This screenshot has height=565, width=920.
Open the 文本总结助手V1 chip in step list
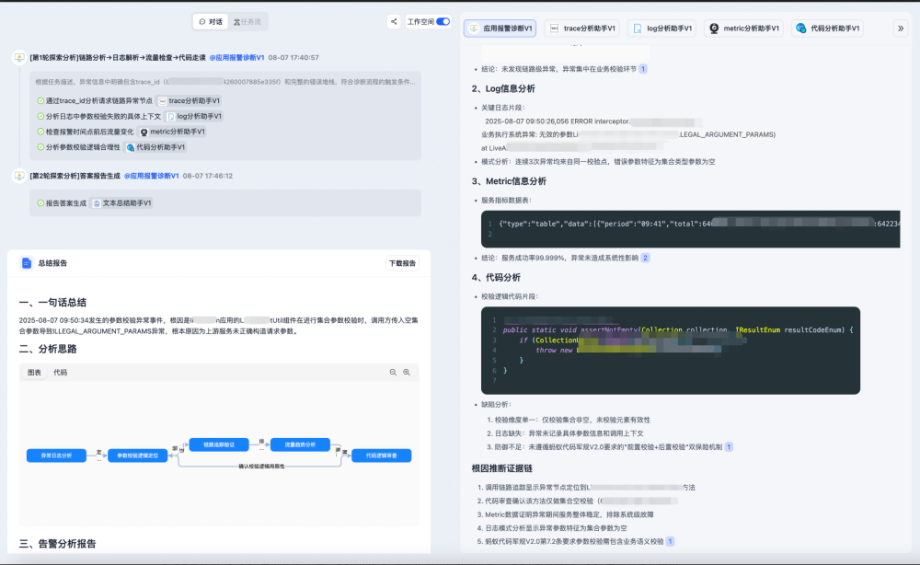click(121, 203)
